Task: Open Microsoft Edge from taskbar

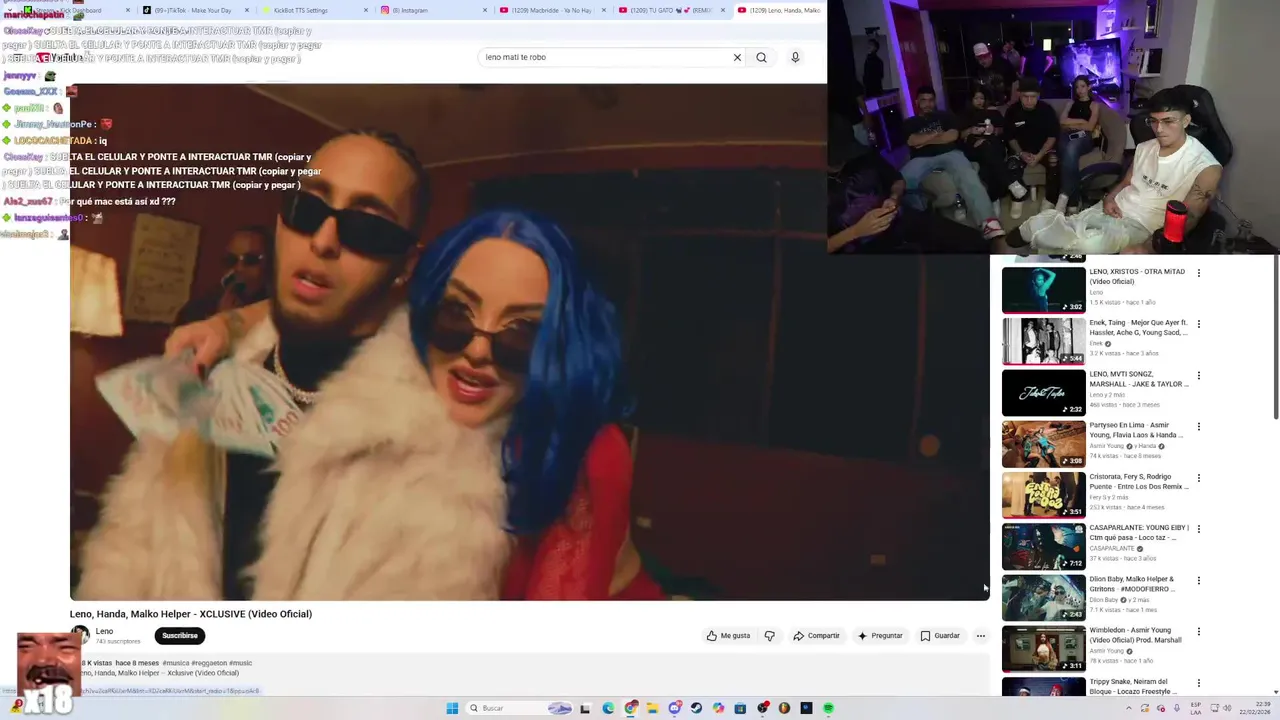Action: [608, 708]
